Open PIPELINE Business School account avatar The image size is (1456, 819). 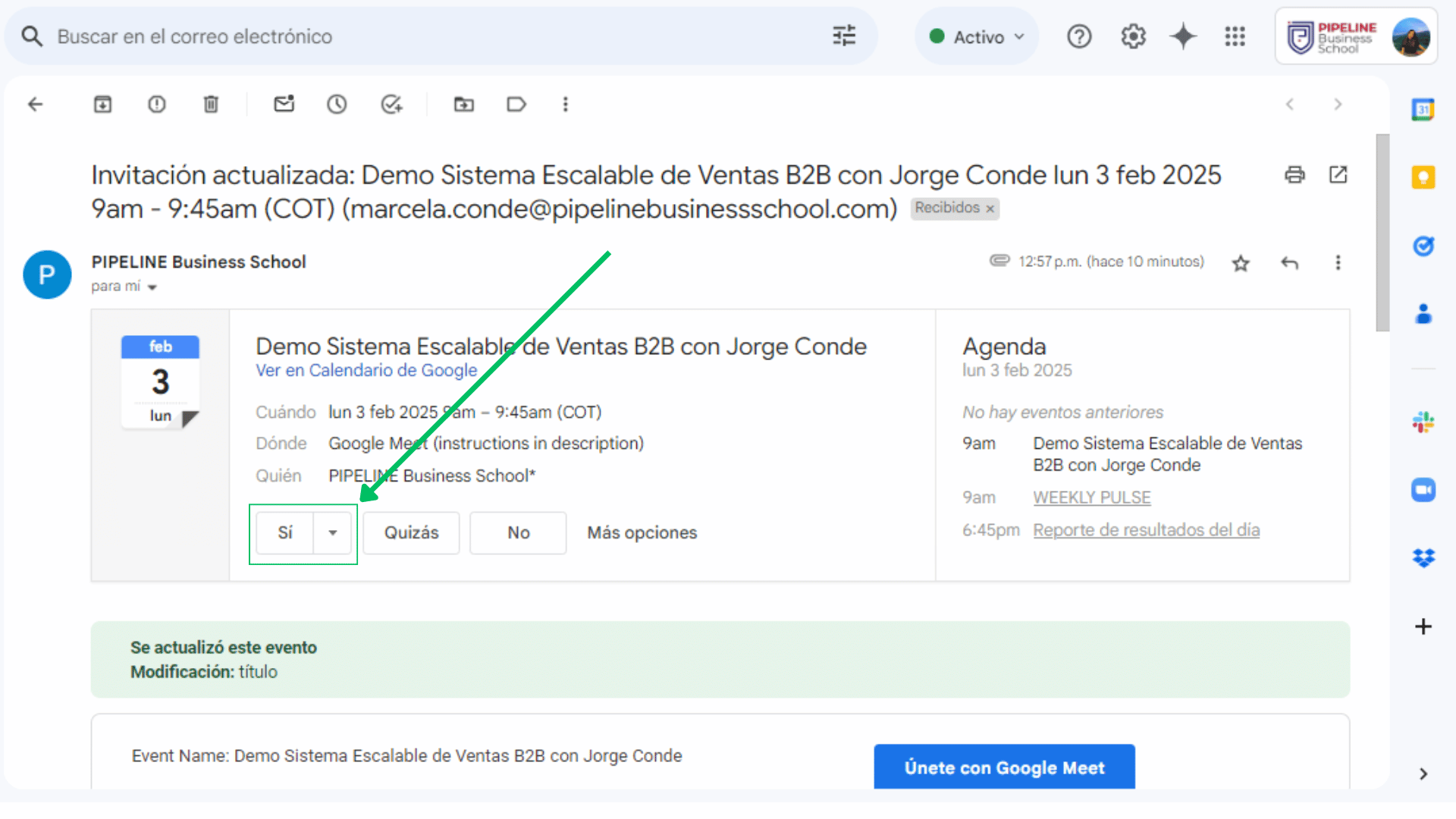point(1410,37)
